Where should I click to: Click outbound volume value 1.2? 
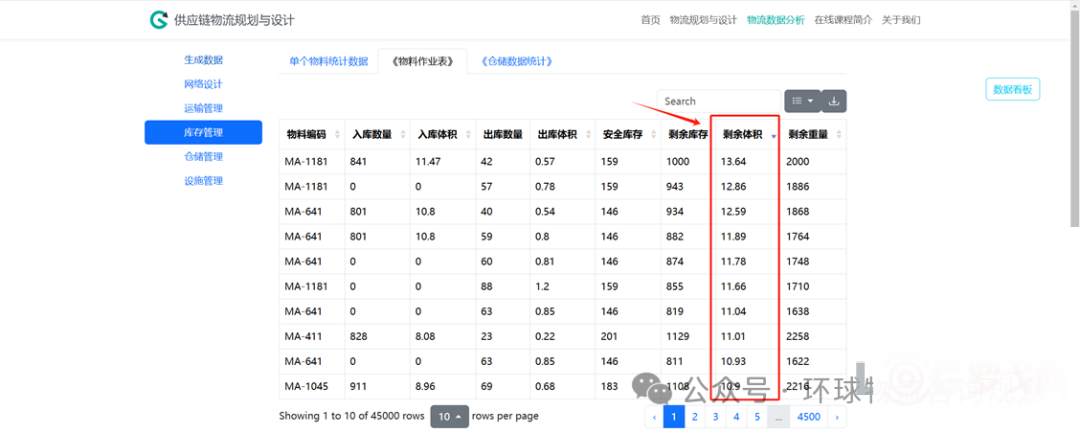(x=543, y=286)
